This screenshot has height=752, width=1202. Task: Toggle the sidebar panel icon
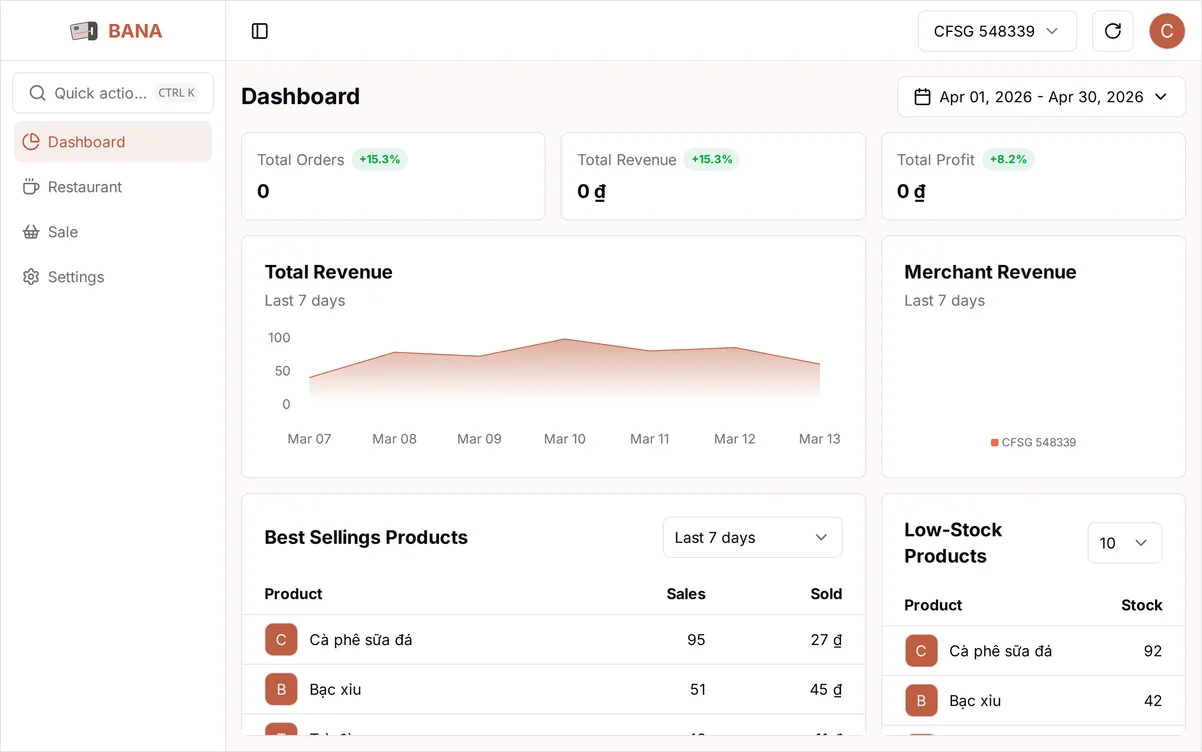(260, 31)
